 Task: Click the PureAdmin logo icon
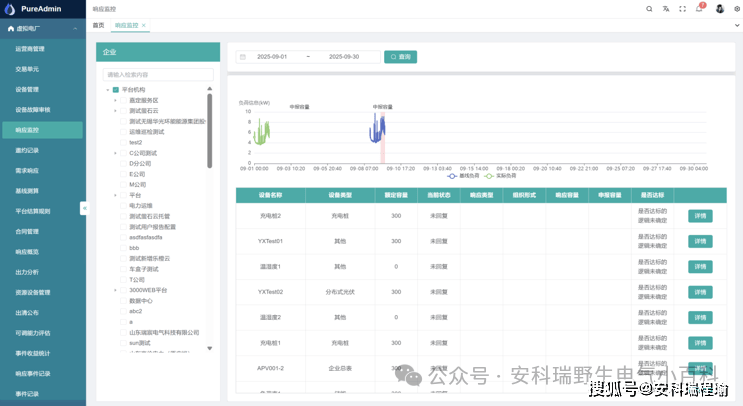(x=9, y=9)
